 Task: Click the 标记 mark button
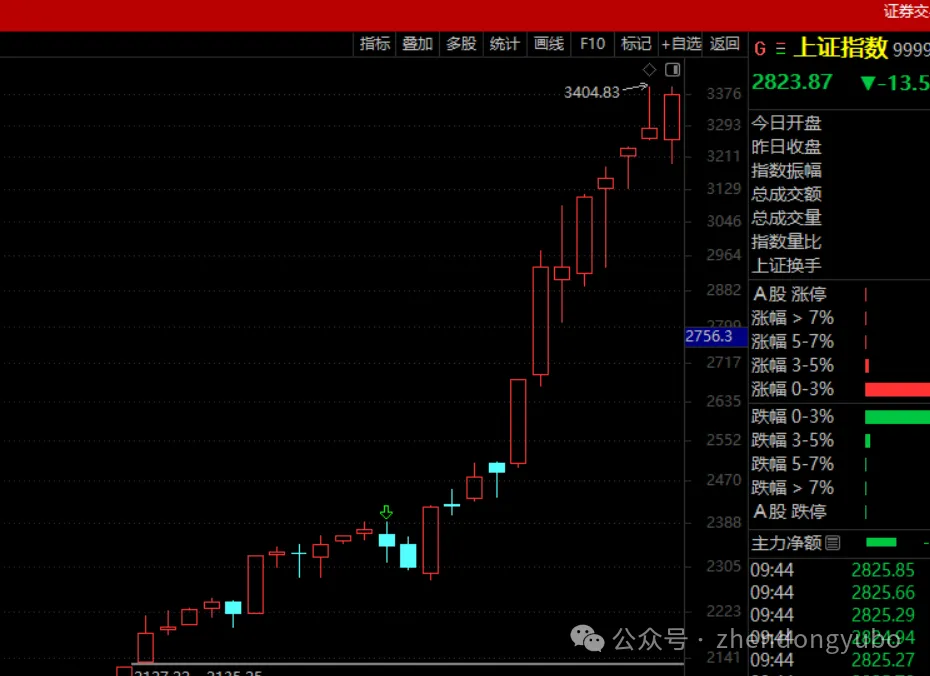point(636,44)
